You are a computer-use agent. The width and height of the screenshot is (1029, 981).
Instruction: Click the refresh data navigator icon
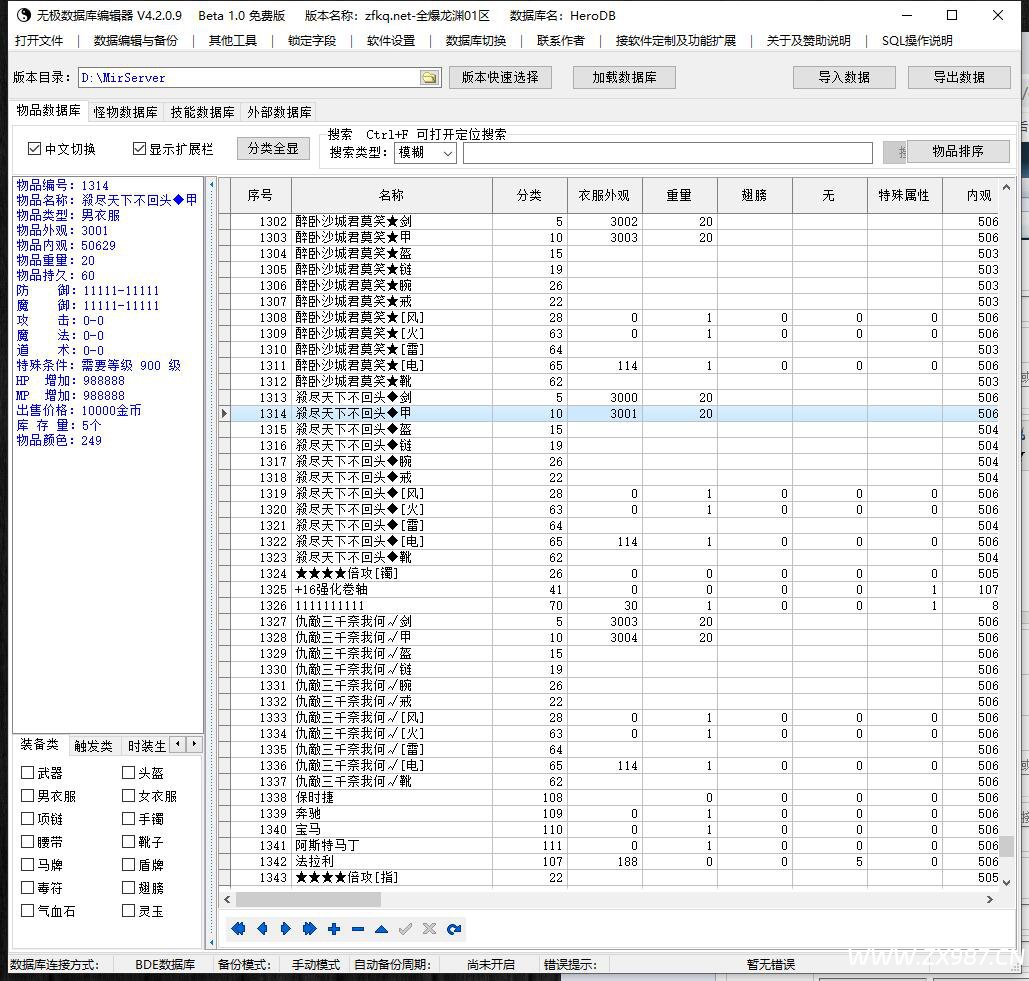pos(454,929)
